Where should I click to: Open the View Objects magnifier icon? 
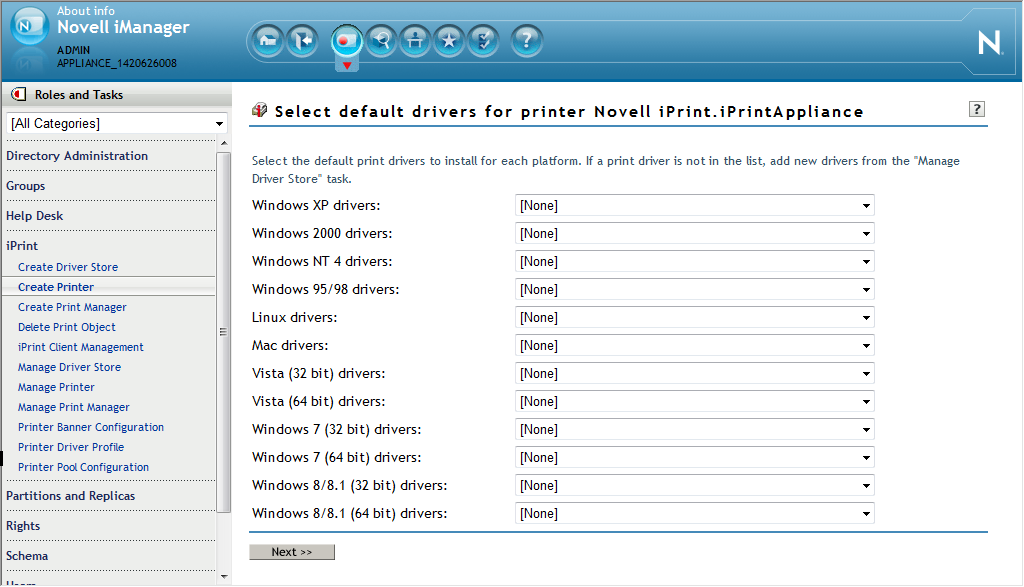(381, 41)
